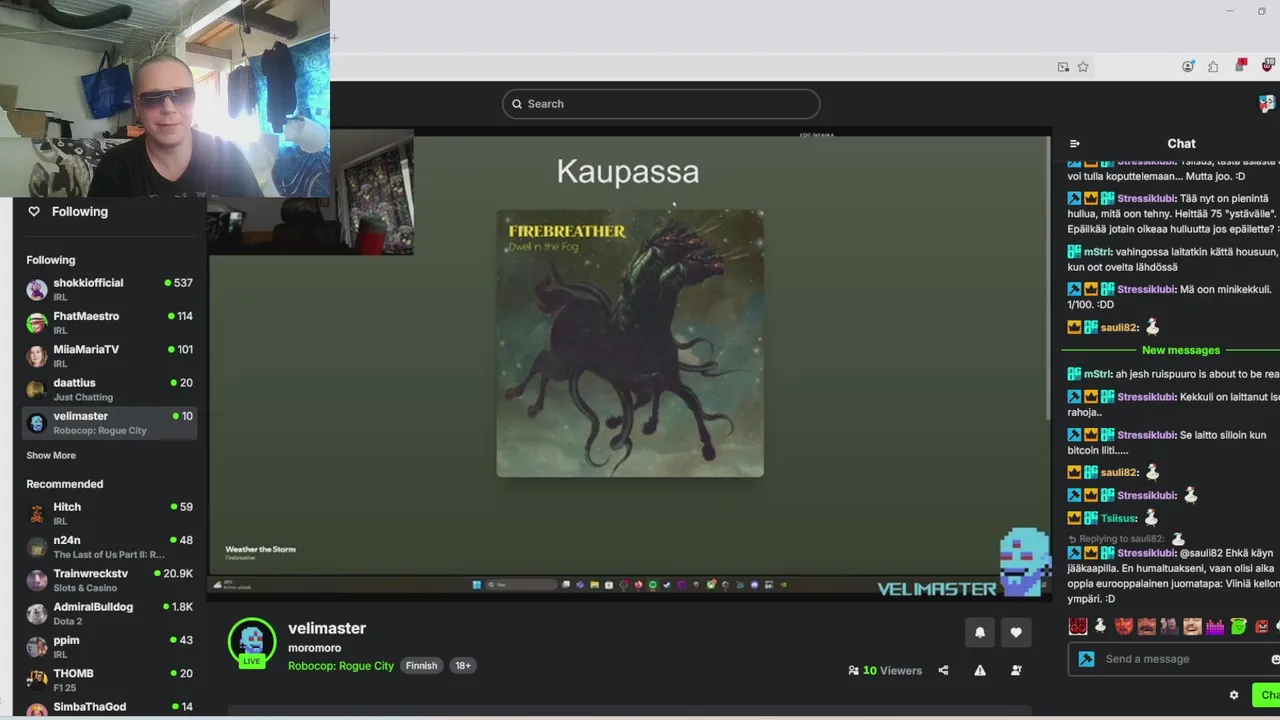The height and width of the screenshot is (720, 1280).
Task: Click the 'moromoro' stream title
Action: 314,648
